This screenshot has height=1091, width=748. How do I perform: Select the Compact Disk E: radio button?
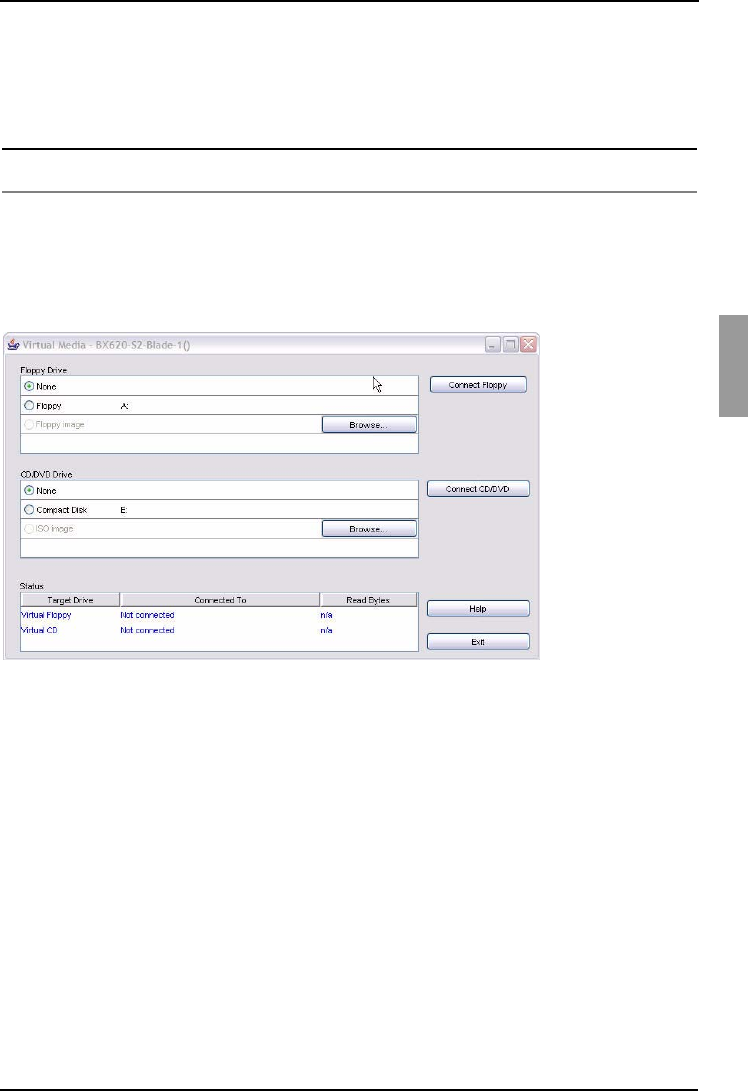pos(29,510)
